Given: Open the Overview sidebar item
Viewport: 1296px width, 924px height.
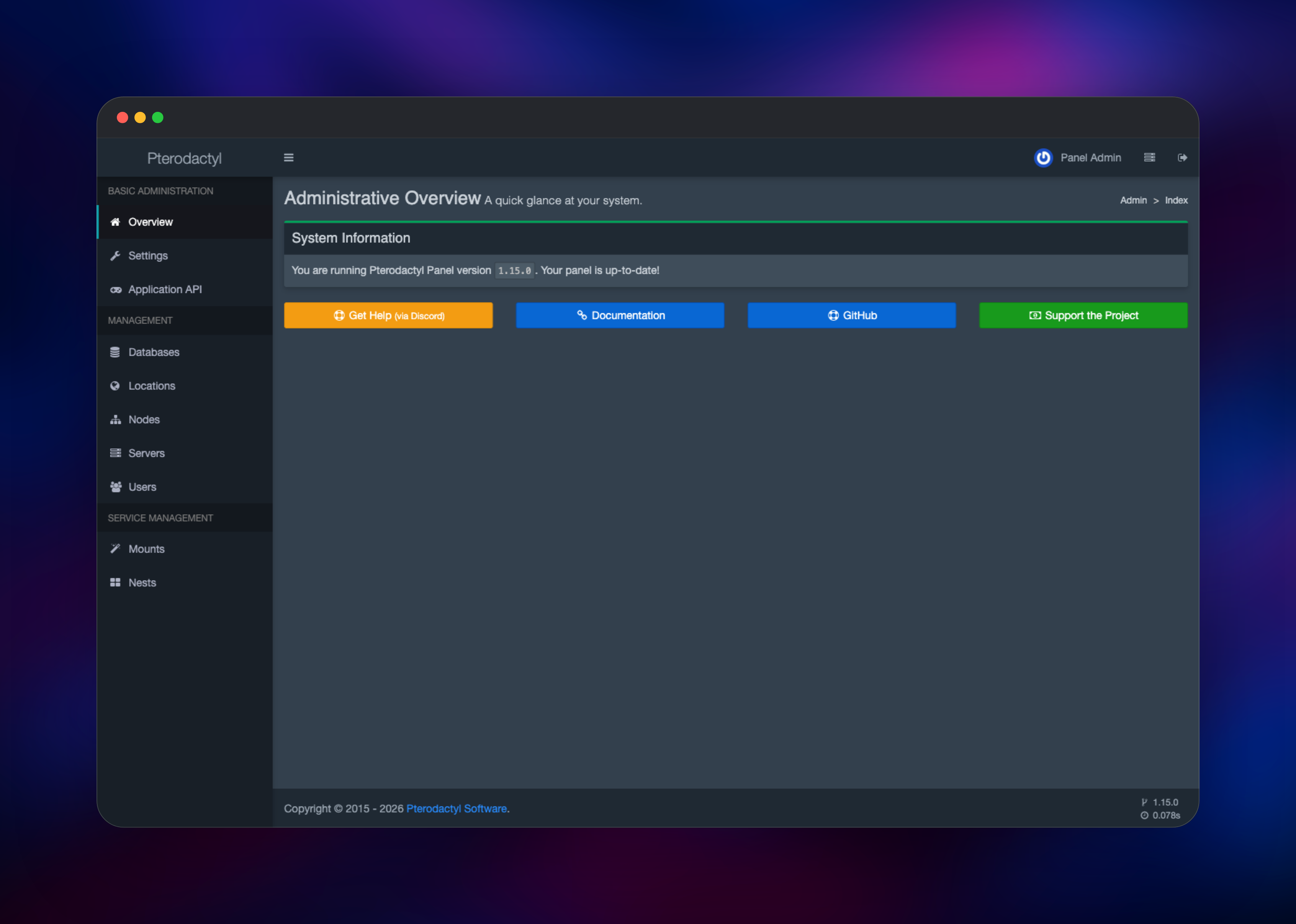Looking at the screenshot, I should [185, 222].
